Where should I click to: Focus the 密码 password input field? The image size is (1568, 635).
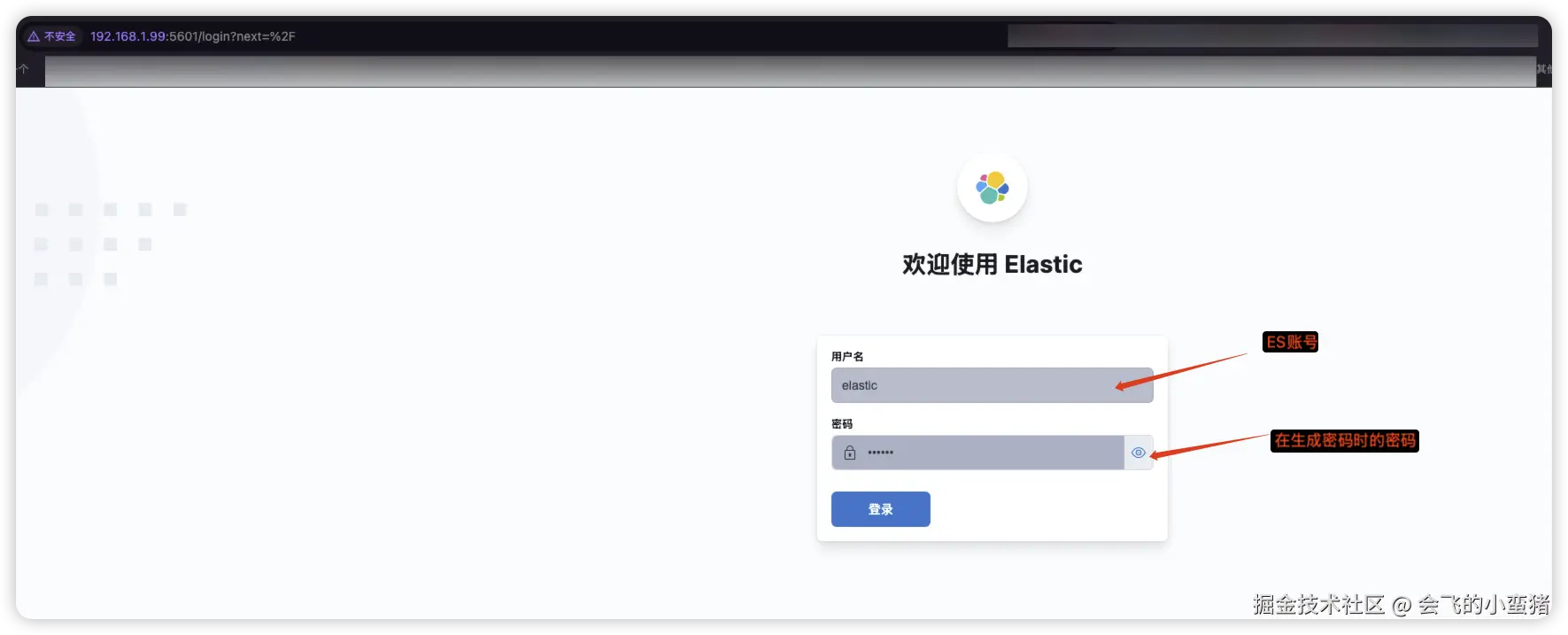tap(977, 453)
